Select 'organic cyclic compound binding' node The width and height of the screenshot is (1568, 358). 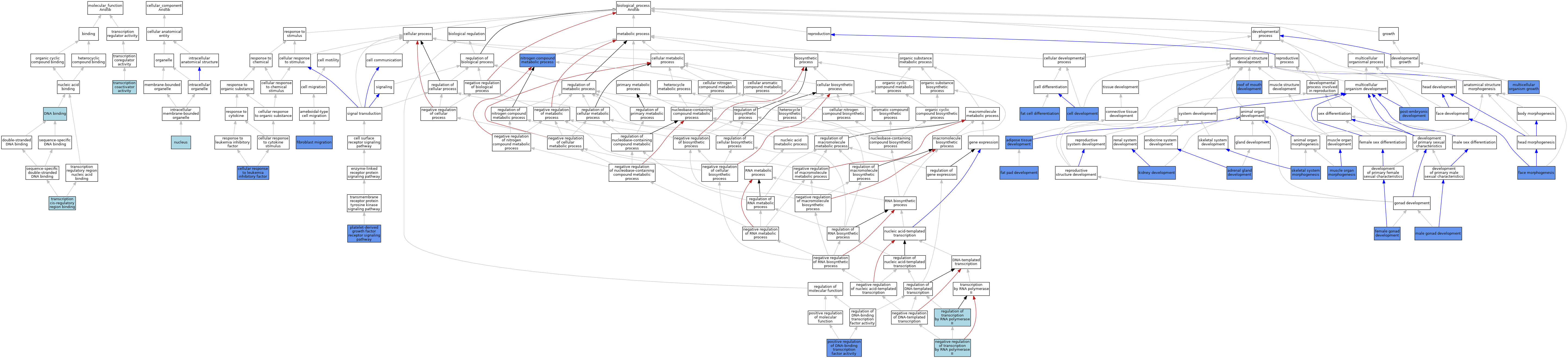(48, 60)
